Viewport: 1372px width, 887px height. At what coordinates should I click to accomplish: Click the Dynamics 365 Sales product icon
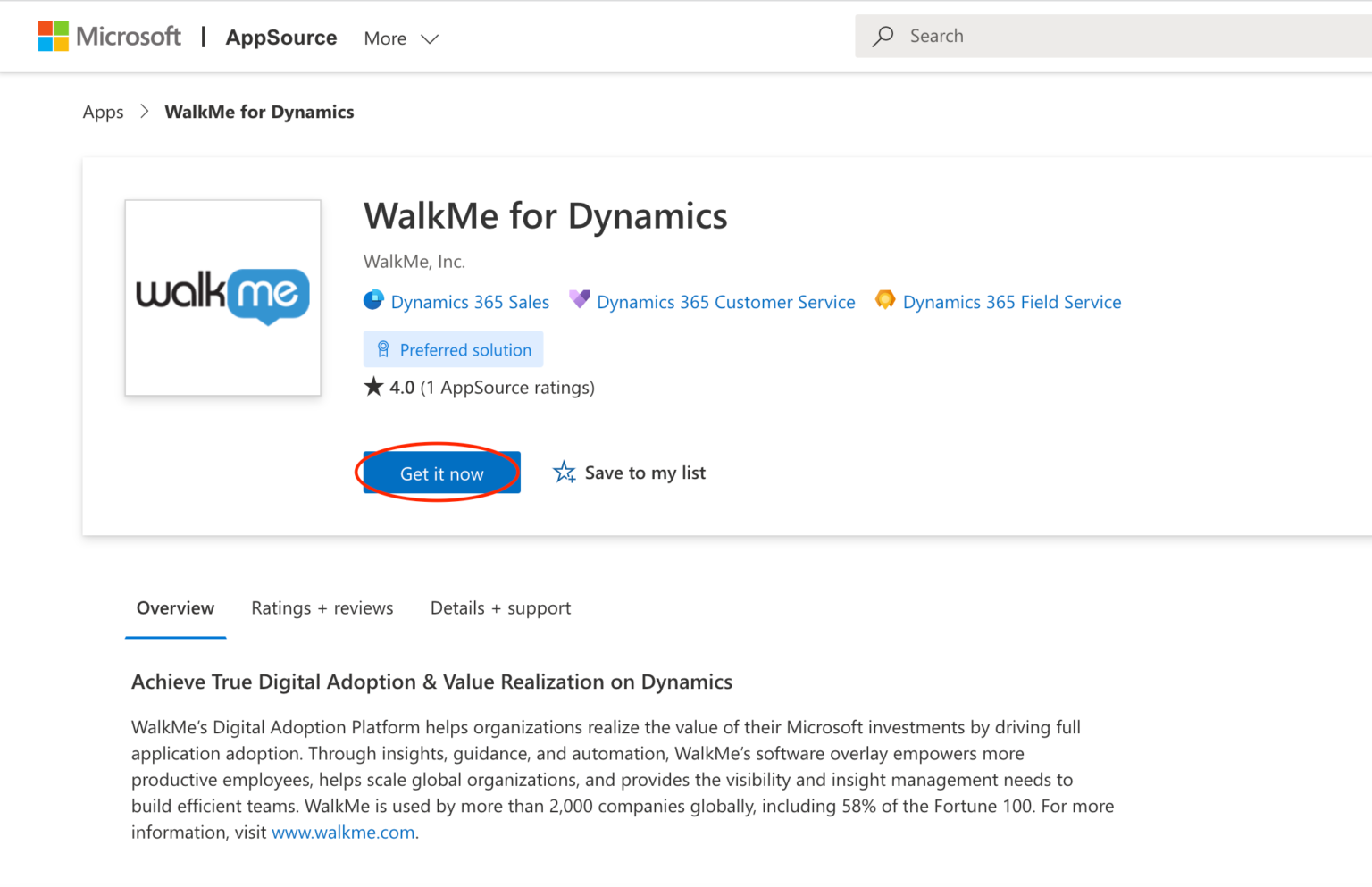tap(373, 300)
